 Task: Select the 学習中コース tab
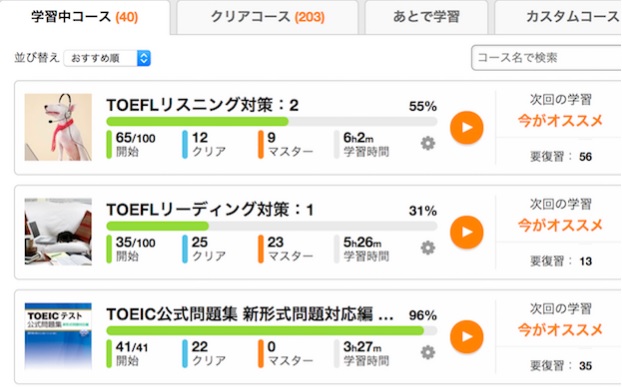[x=84, y=17]
